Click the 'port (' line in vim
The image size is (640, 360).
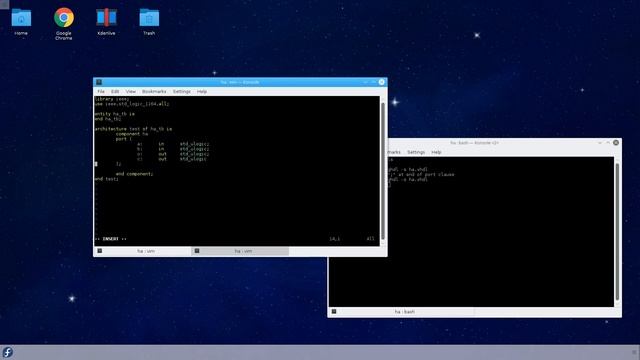point(124,139)
